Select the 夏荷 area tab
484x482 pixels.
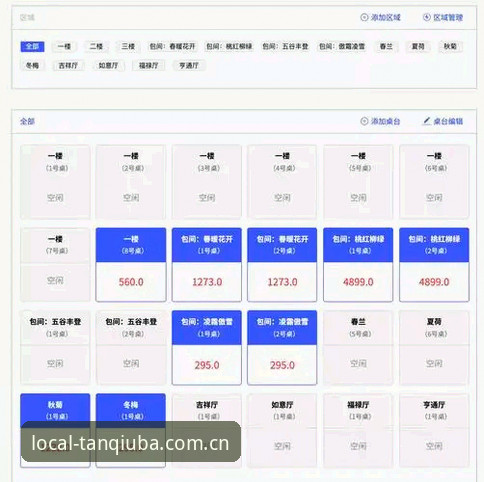[x=418, y=46]
